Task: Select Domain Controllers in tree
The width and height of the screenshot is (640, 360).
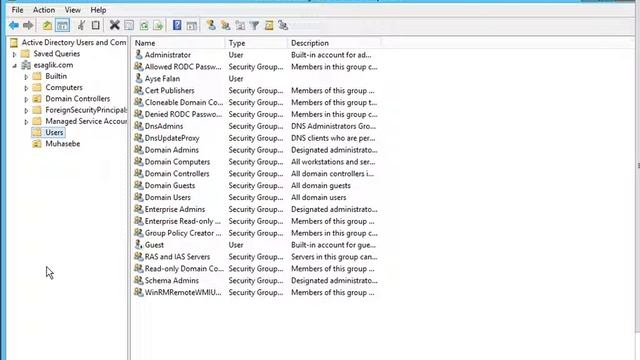Action: (78, 98)
